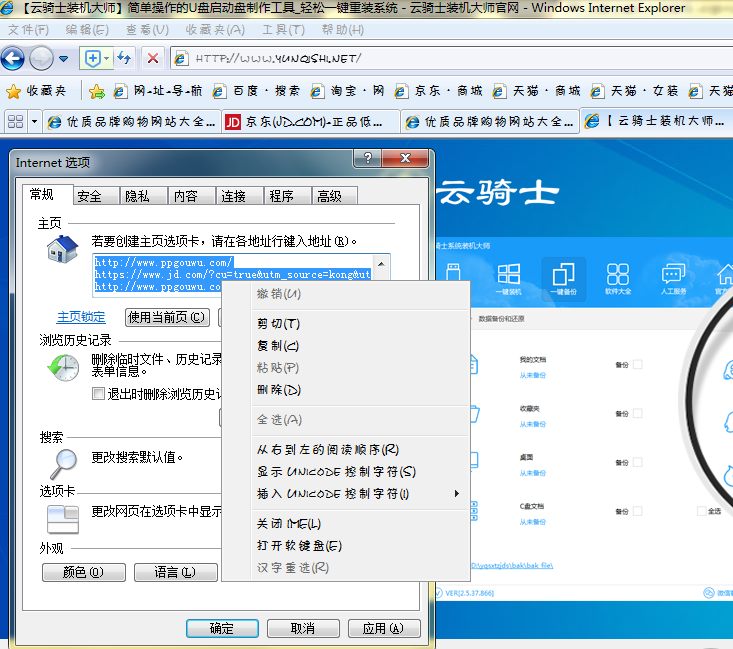Open the 收藏夹(A) menu
Screen dimensions: 733x649
click(x=215, y=30)
